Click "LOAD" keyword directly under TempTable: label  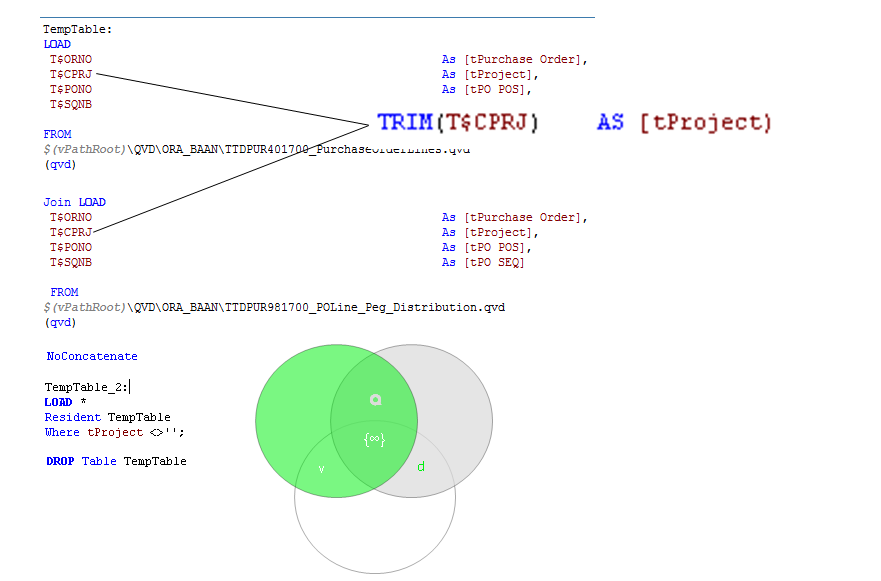[57, 44]
